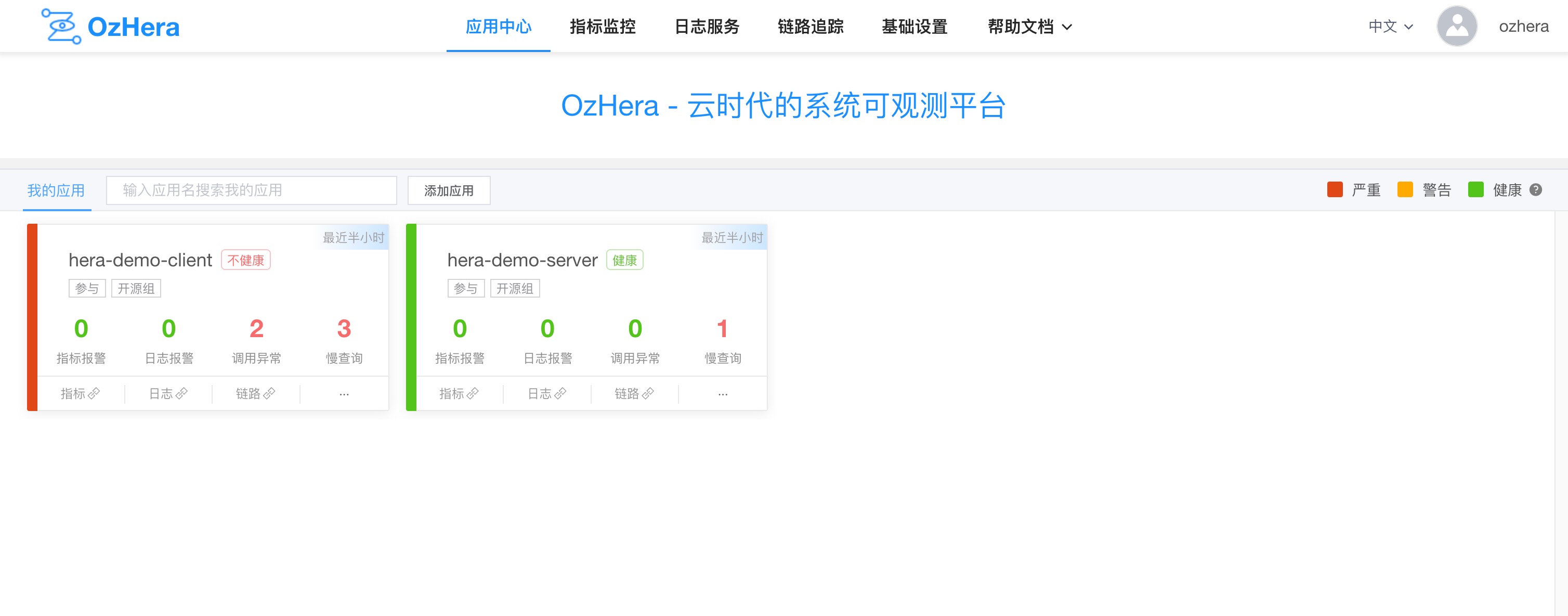Open 链路 link icon on hera-demo-server card
Viewport: 1568px width, 616px height.
click(x=648, y=394)
